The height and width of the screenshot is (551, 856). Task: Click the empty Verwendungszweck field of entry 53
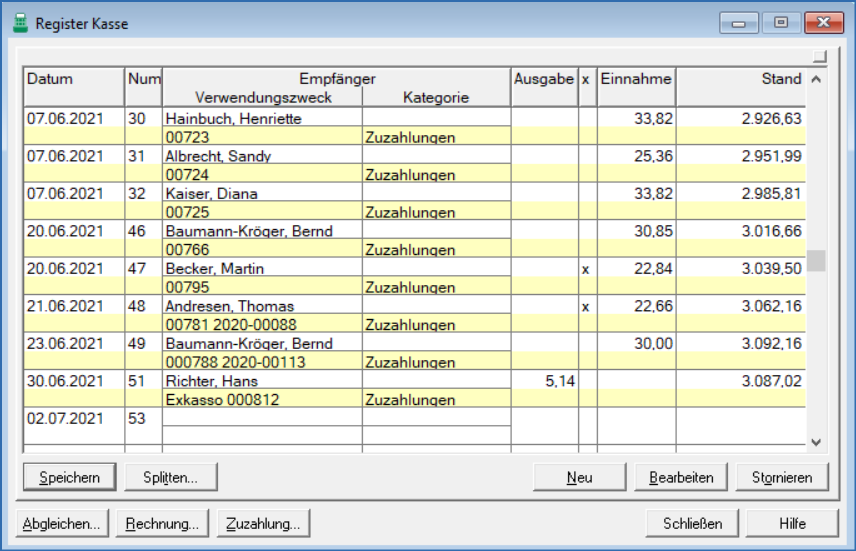[x=262, y=435]
